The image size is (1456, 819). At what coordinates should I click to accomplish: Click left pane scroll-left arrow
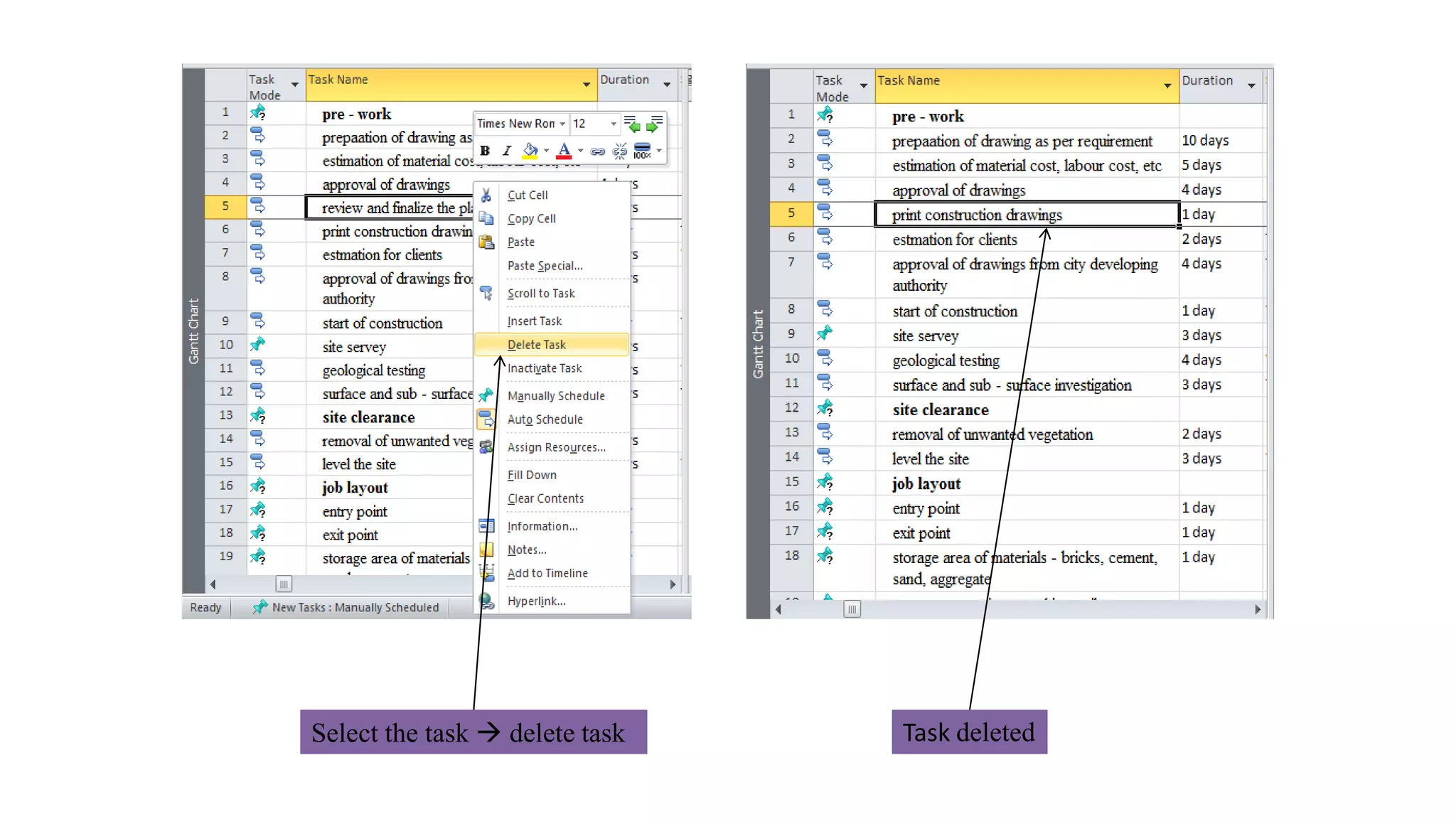[213, 584]
